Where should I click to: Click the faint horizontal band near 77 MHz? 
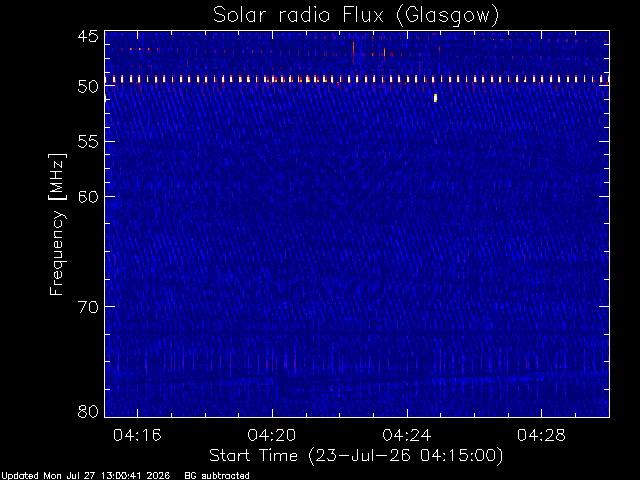(x=357, y=380)
